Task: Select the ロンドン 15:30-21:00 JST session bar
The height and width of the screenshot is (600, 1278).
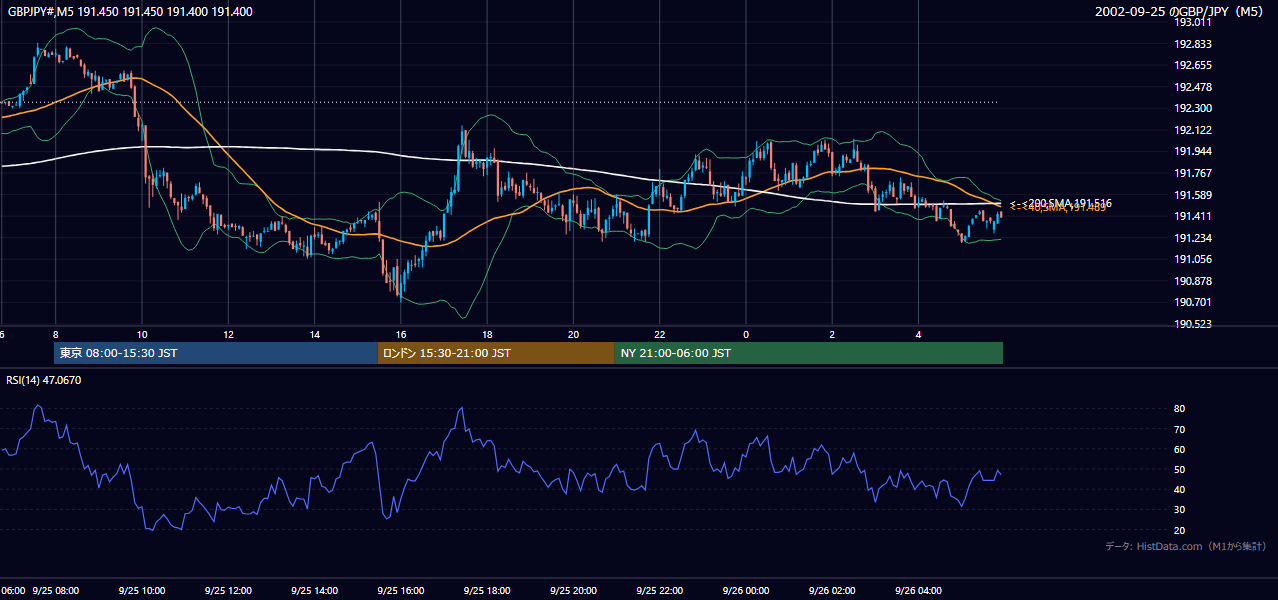Action: tap(496, 353)
